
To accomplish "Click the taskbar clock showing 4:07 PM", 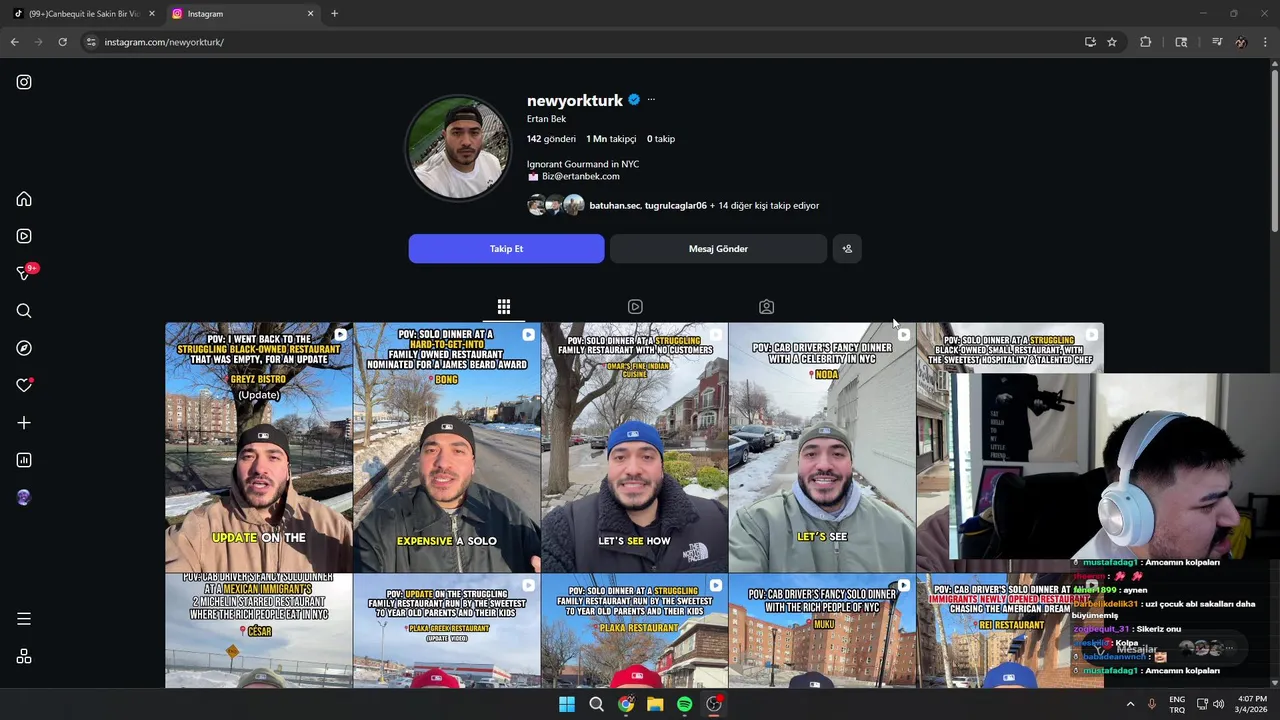I will [x=1252, y=704].
